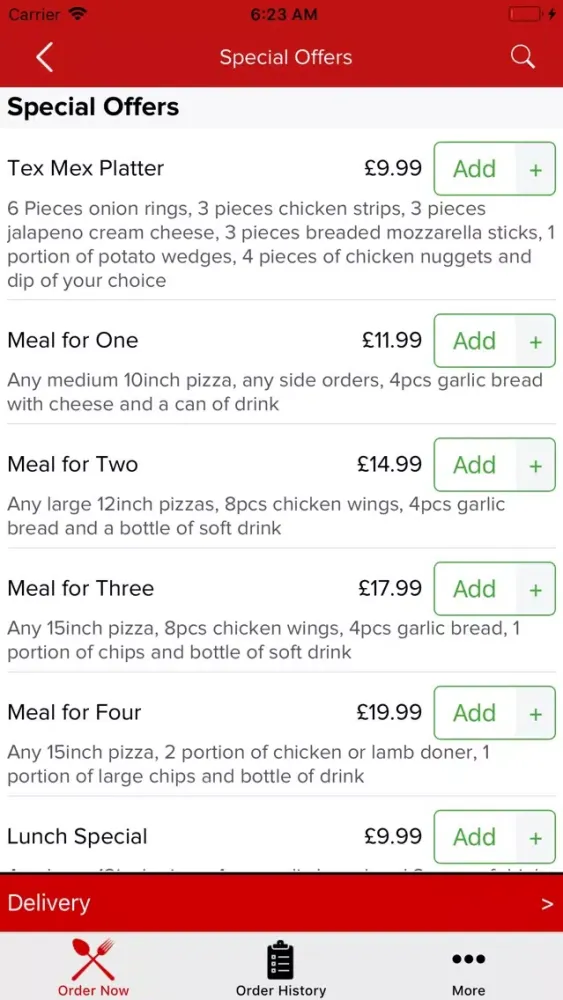The height and width of the screenshot is (1000, 563).
Task: Expand the Delivery bar arrow
Action: tap(547, 904)
